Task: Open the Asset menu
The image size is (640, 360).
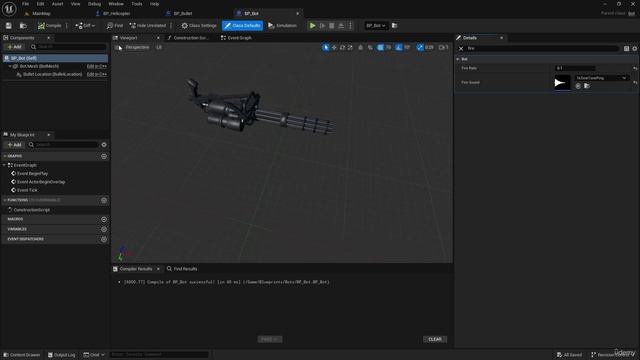Action: (57, 4)
